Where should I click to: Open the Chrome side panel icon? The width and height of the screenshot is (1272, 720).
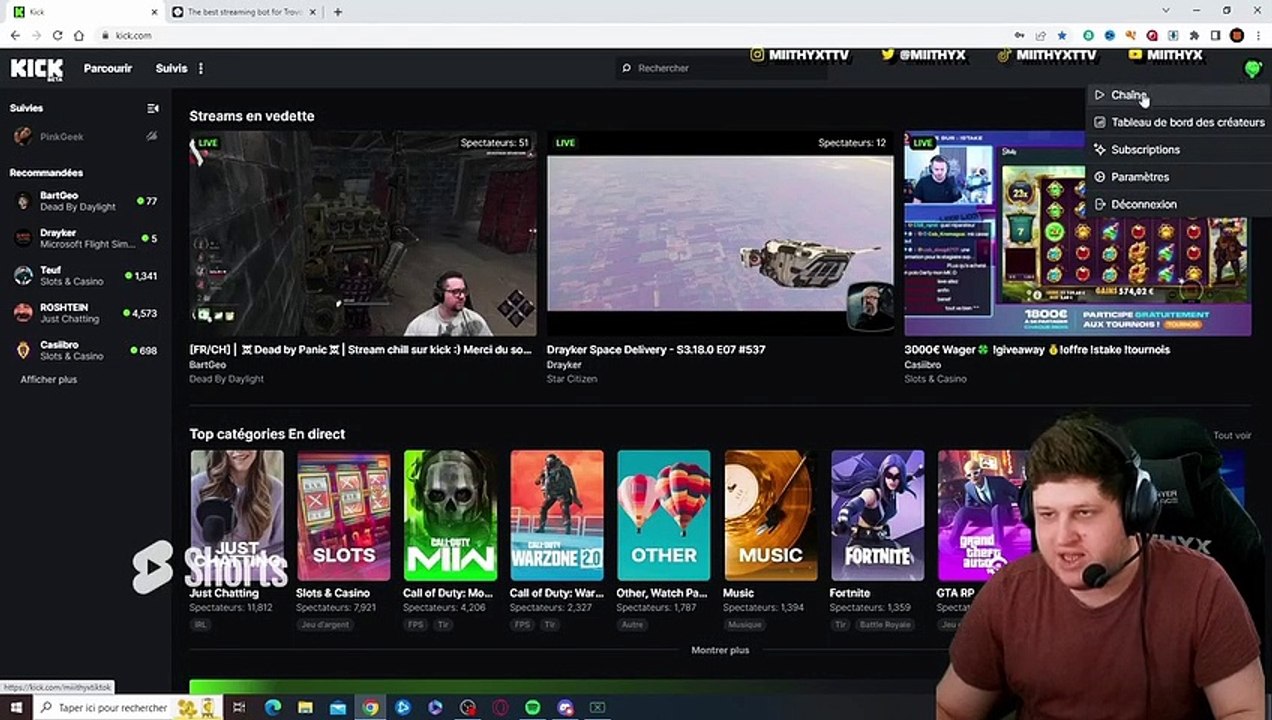(x=1215, y=35)
